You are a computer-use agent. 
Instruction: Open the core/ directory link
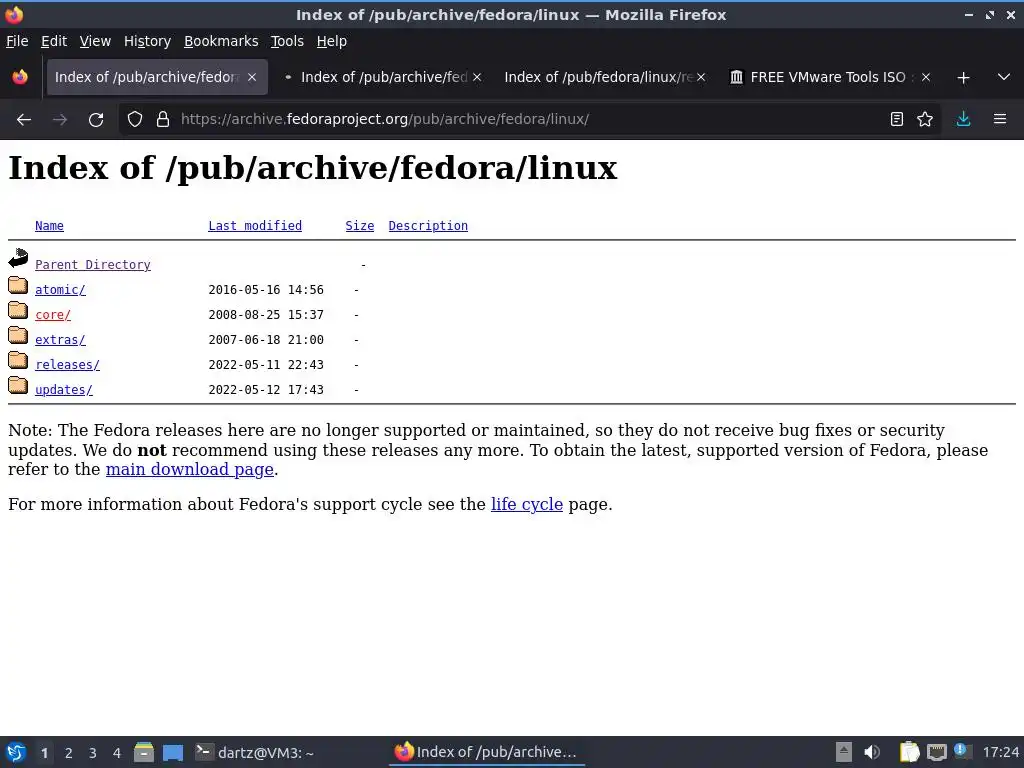click(x=53, y=315)
